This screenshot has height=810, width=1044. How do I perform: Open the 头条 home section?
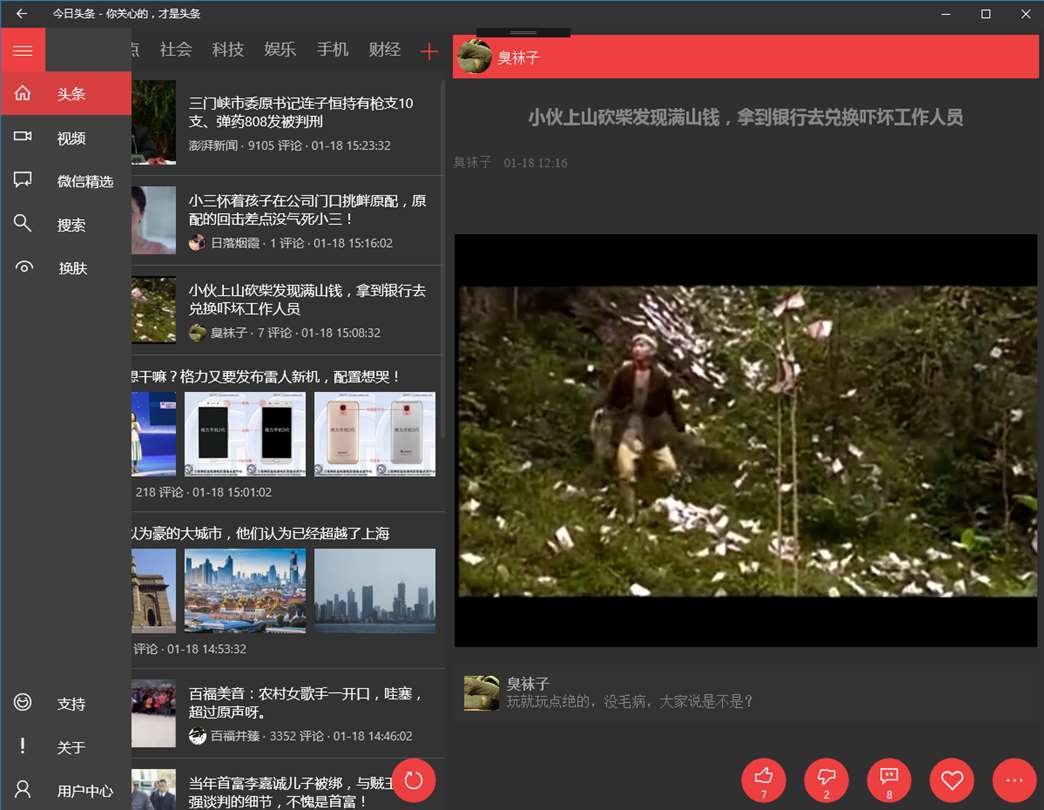click(66, 94)
